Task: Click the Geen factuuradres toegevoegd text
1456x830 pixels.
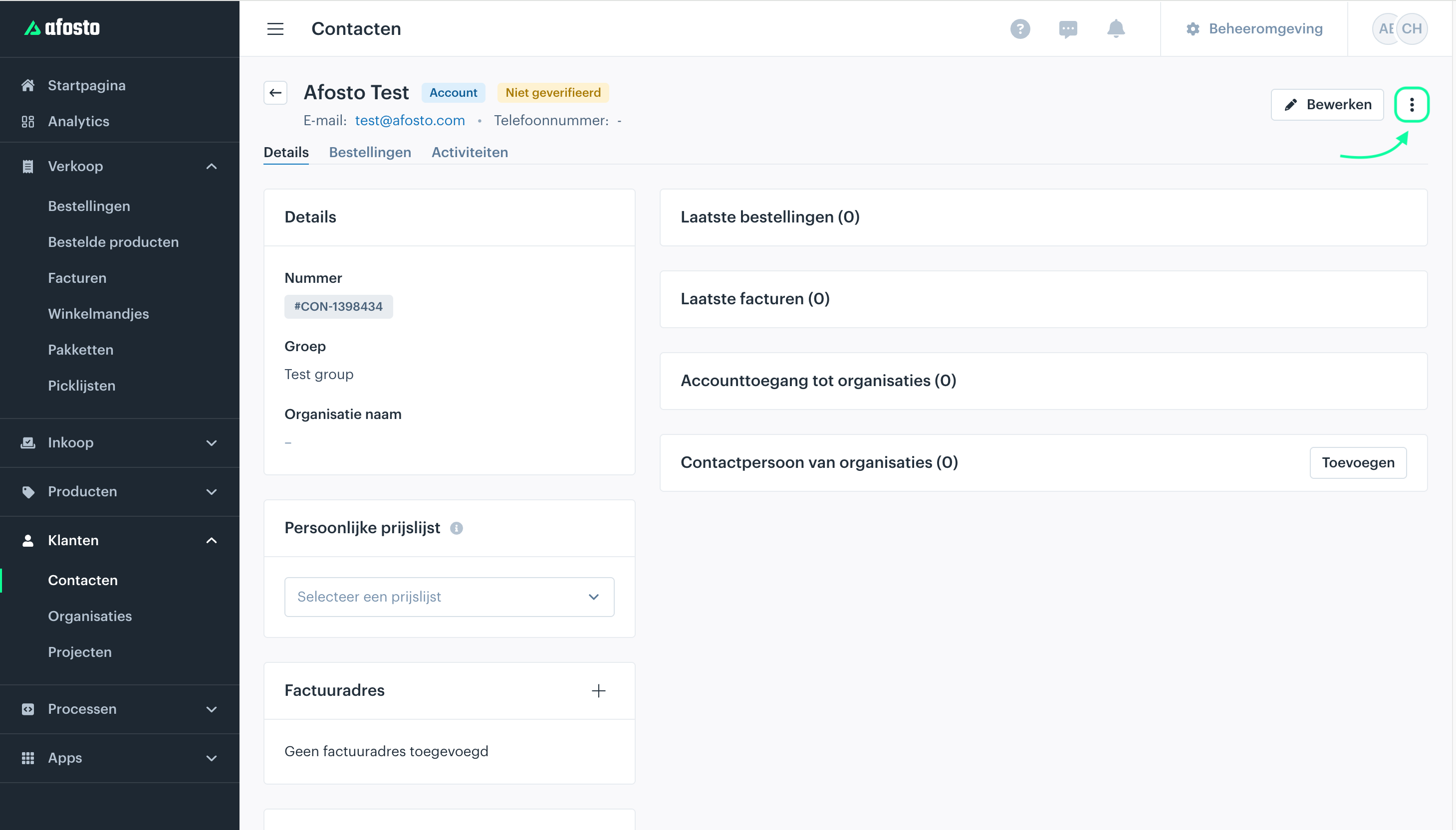Action: point(386,751)
